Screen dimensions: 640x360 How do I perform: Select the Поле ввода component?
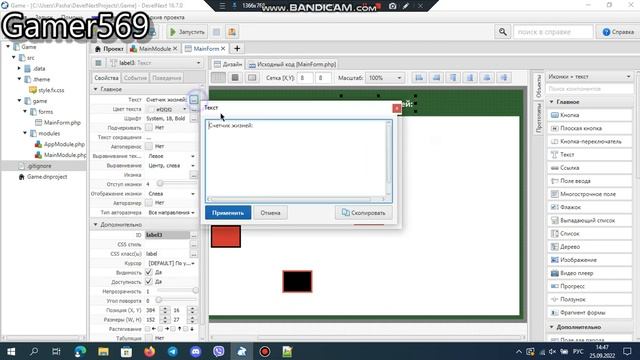click(589, 181)
